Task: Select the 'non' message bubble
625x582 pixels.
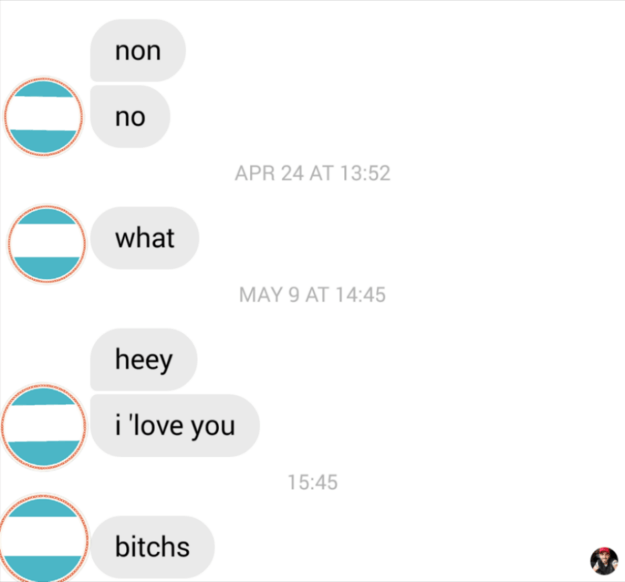Action: tap(138, 51)
